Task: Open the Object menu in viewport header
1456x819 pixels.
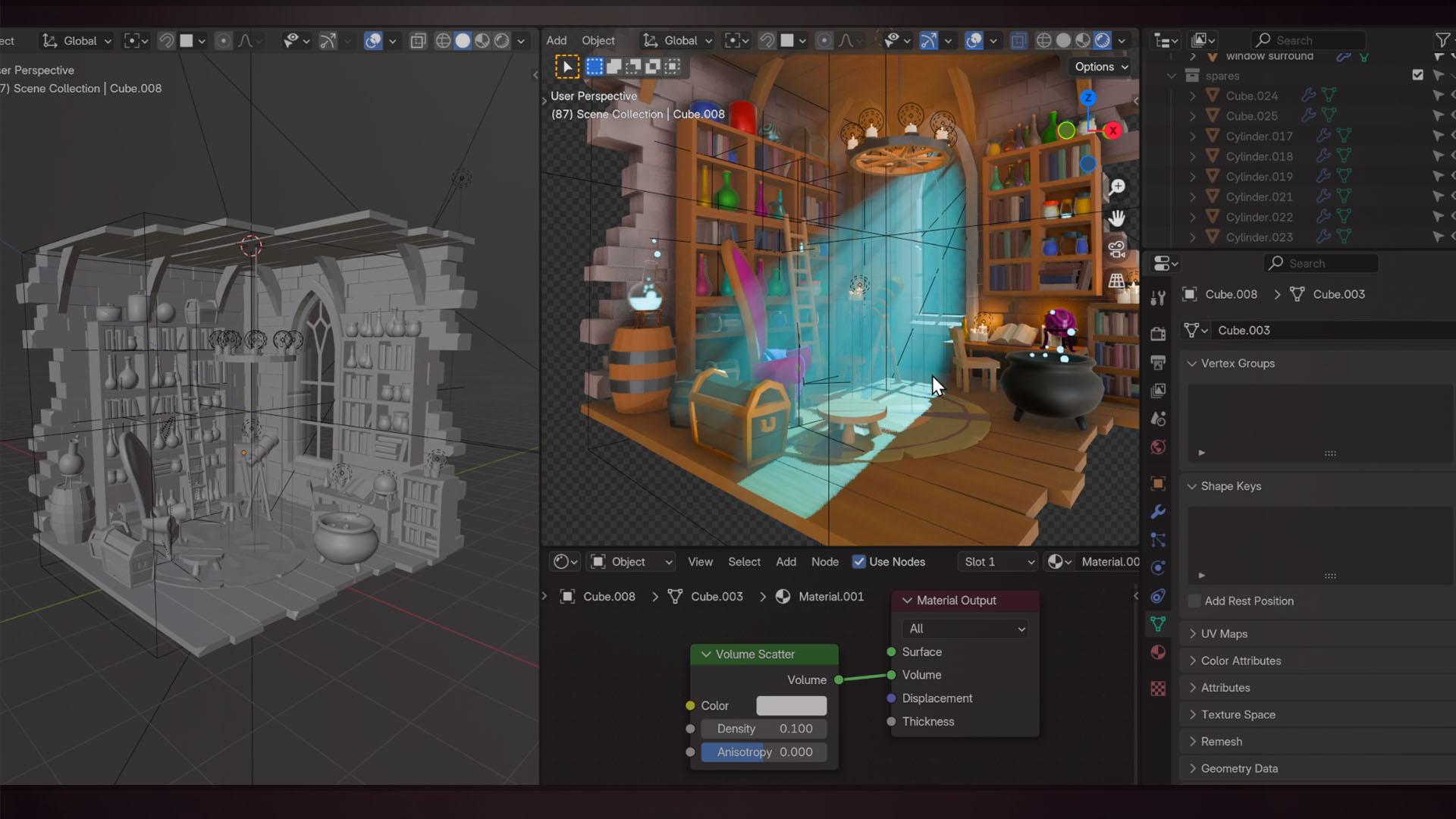Action: coord(598,40)
